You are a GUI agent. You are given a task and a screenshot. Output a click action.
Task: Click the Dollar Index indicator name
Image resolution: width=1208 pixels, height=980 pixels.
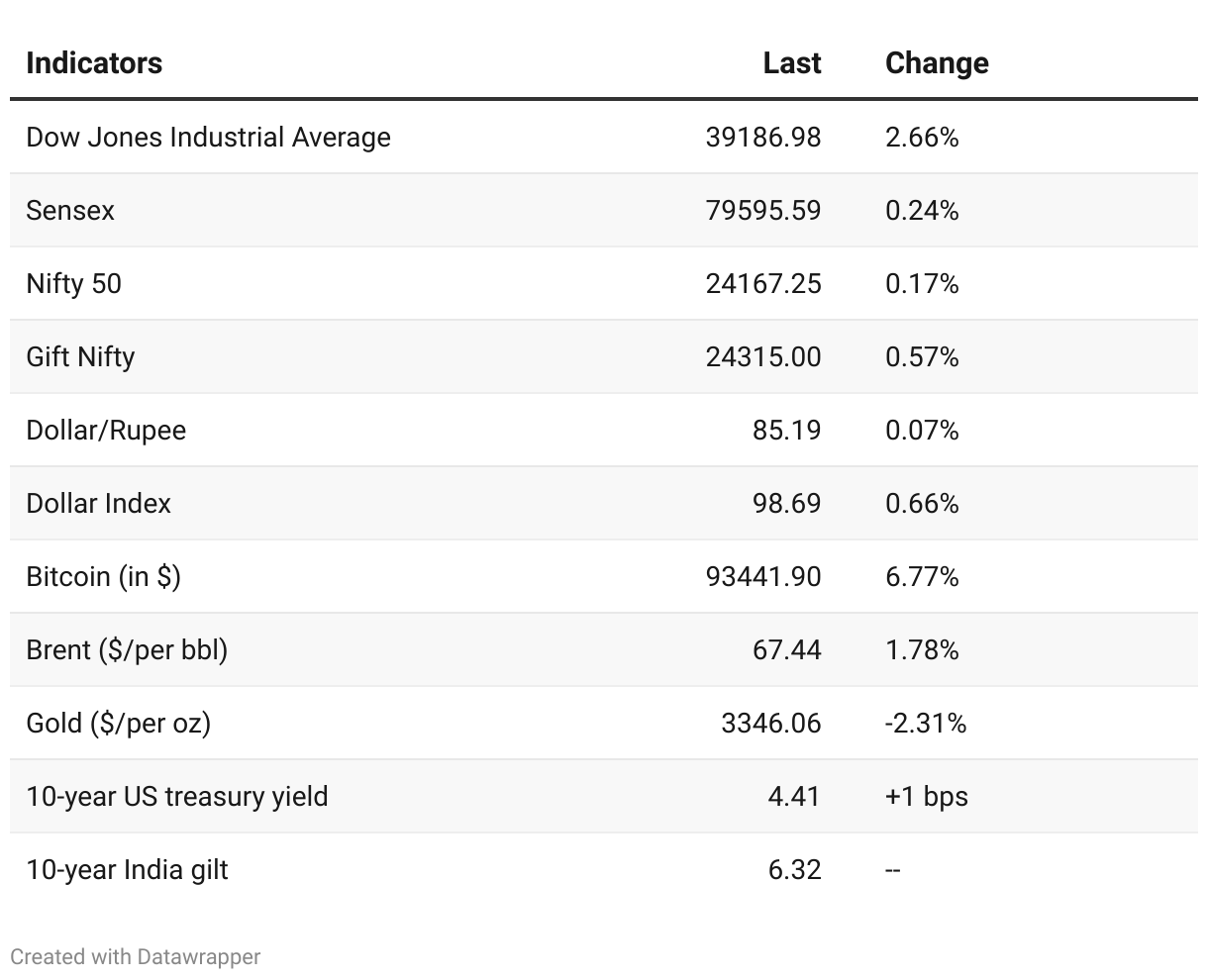point(98,503)
